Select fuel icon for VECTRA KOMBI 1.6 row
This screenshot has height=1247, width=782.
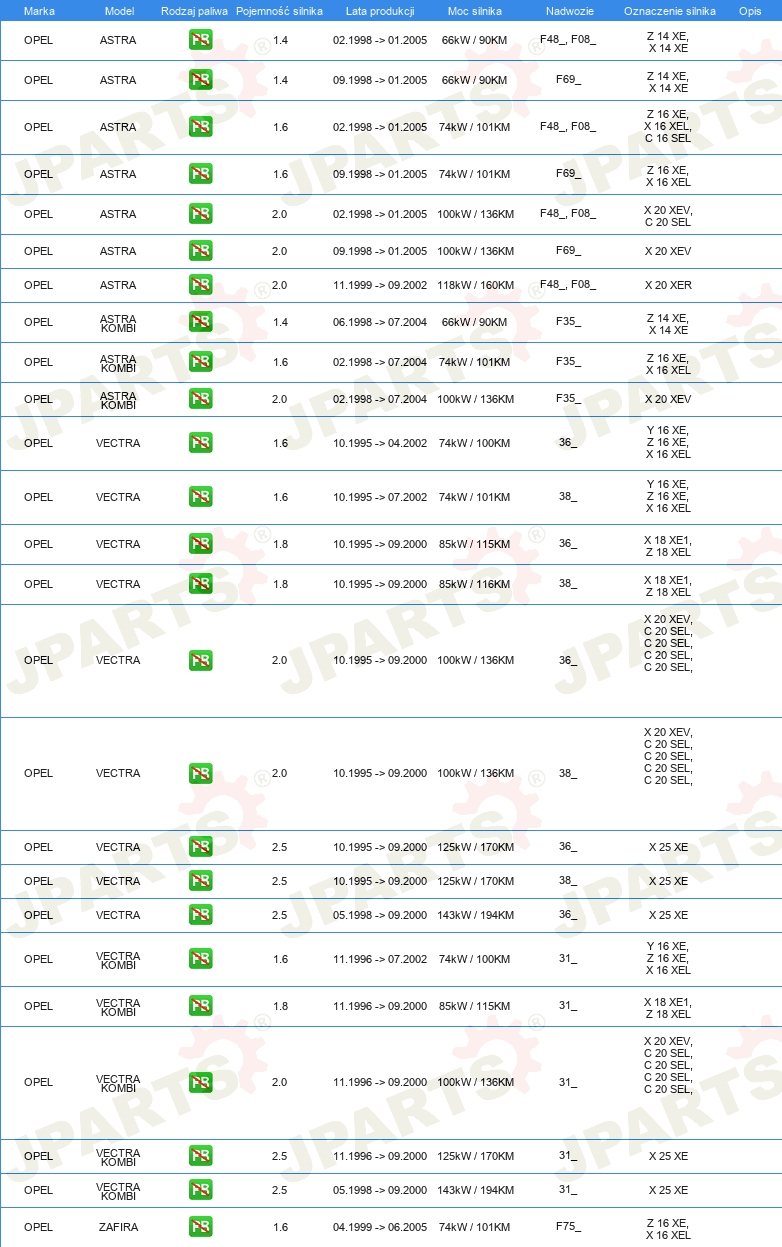(200, 959)
